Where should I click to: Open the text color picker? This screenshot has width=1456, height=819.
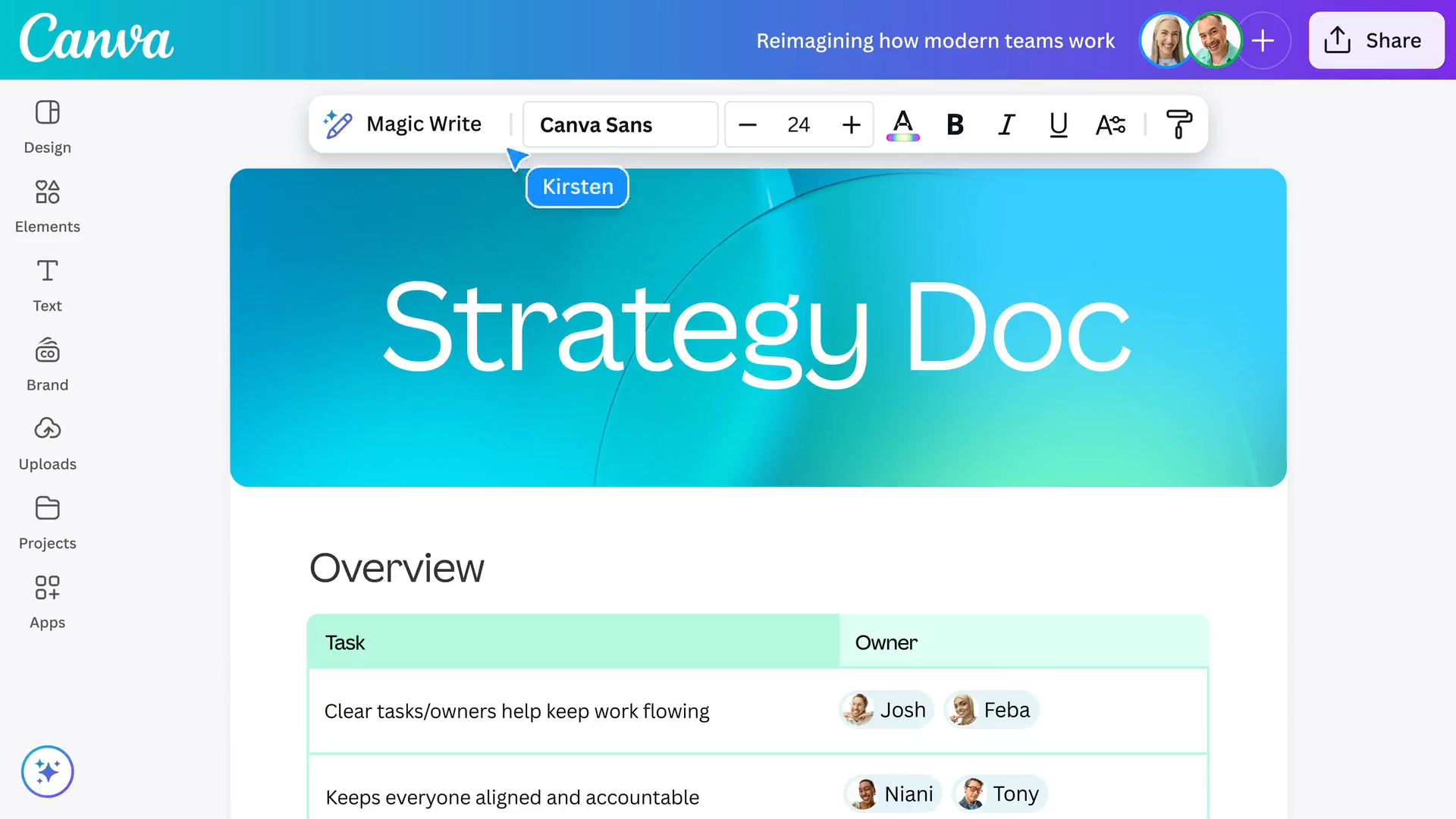(902, 124)
